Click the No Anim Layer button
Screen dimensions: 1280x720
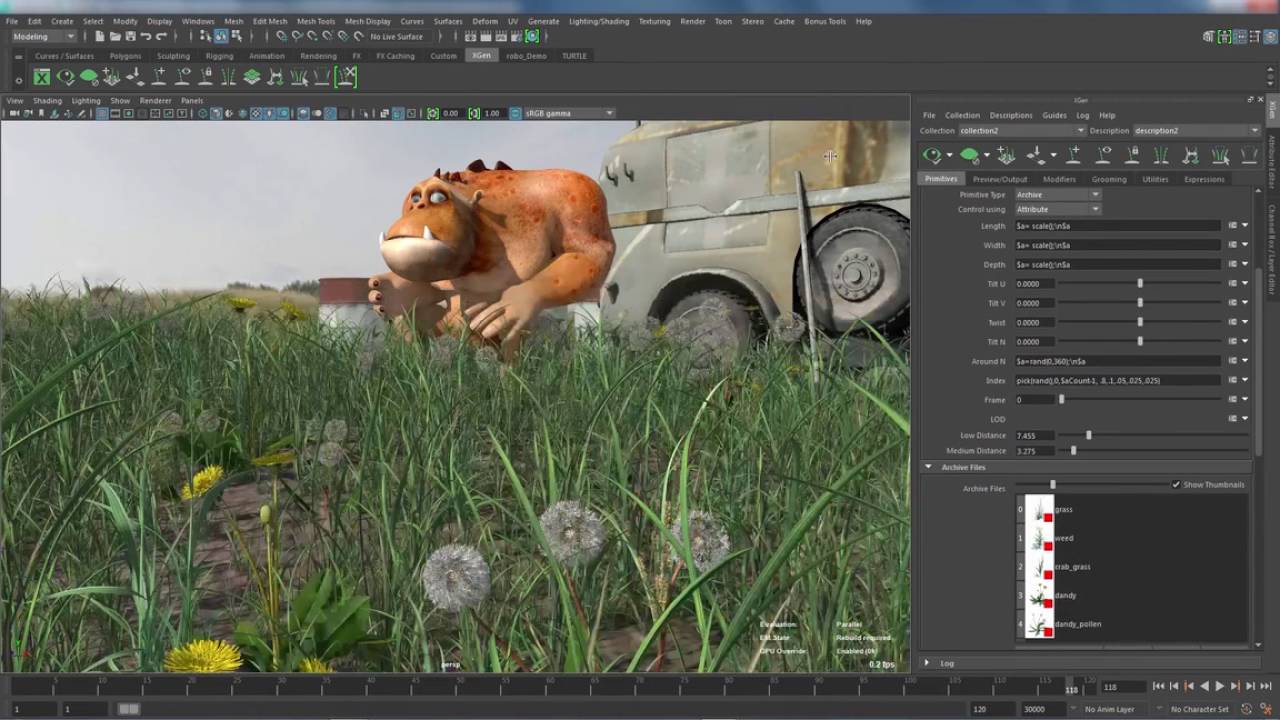tap(1110, 709)
